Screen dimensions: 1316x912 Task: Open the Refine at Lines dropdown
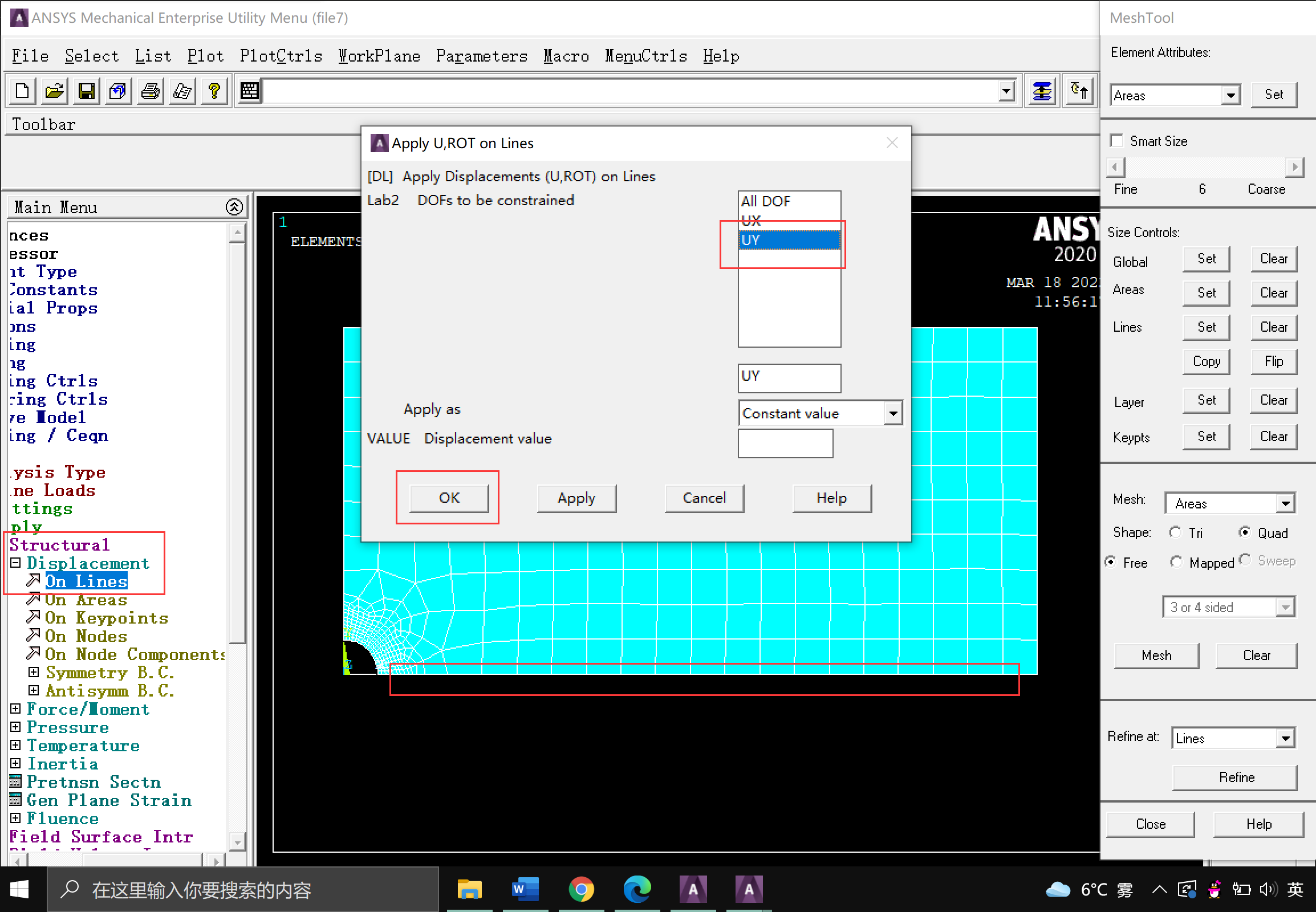(1285, 738)
